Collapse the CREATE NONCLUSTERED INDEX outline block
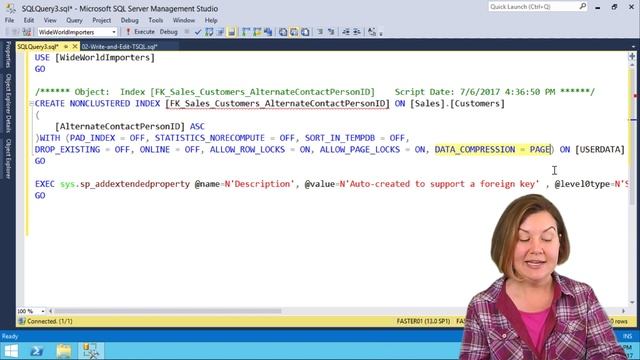 click(x=31, y=104)
